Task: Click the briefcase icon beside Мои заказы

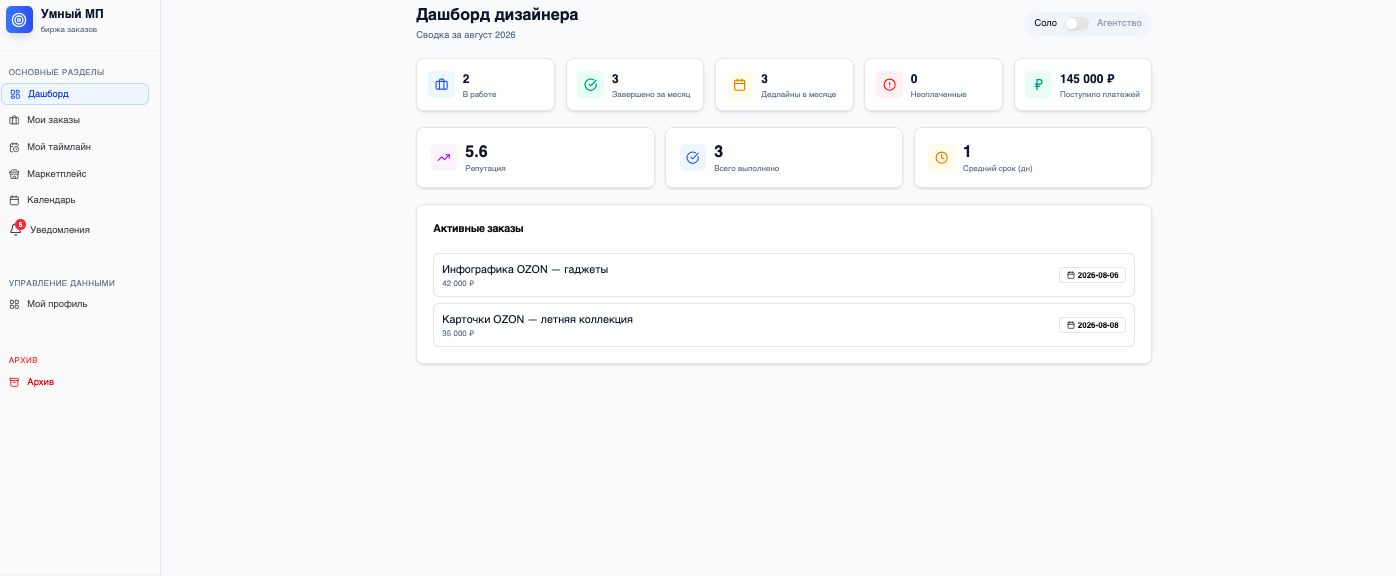Action: point(14,120)
